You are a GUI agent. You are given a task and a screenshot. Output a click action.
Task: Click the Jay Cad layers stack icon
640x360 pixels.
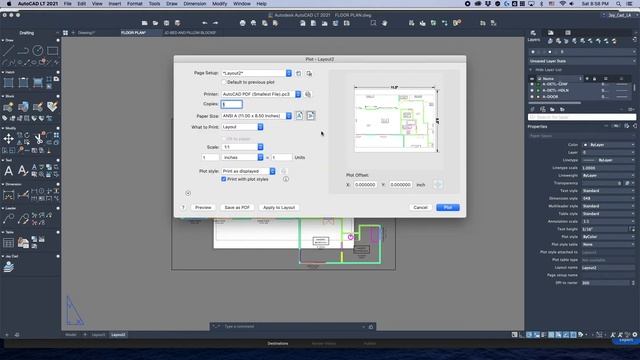point(9,267)
